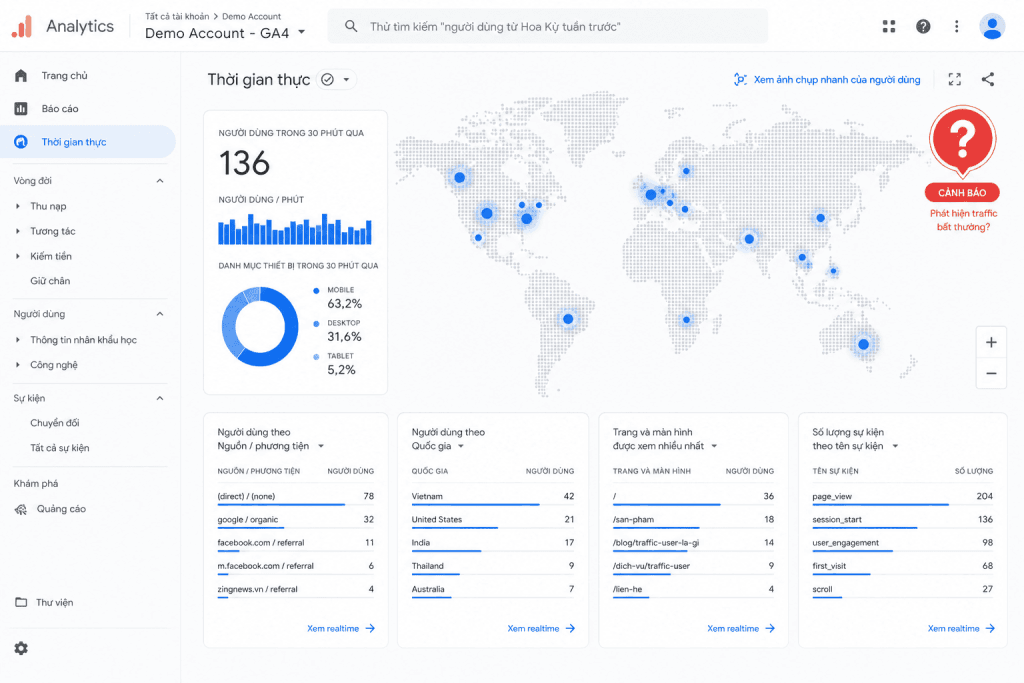Click Xem realtime under Nguồn / phương tiện card
This screenshot has height=683, width=1024.
coord(341,628)
